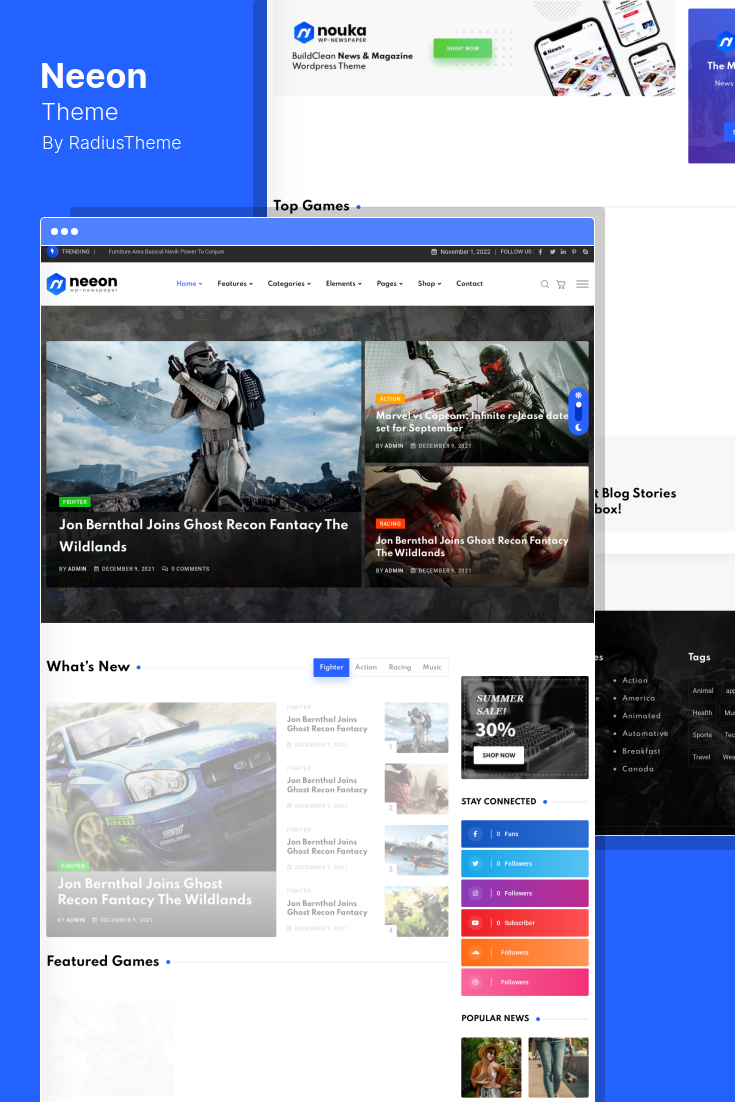Click the Instagram Followers social icon

pyautogui.click(x=476, y=893)
